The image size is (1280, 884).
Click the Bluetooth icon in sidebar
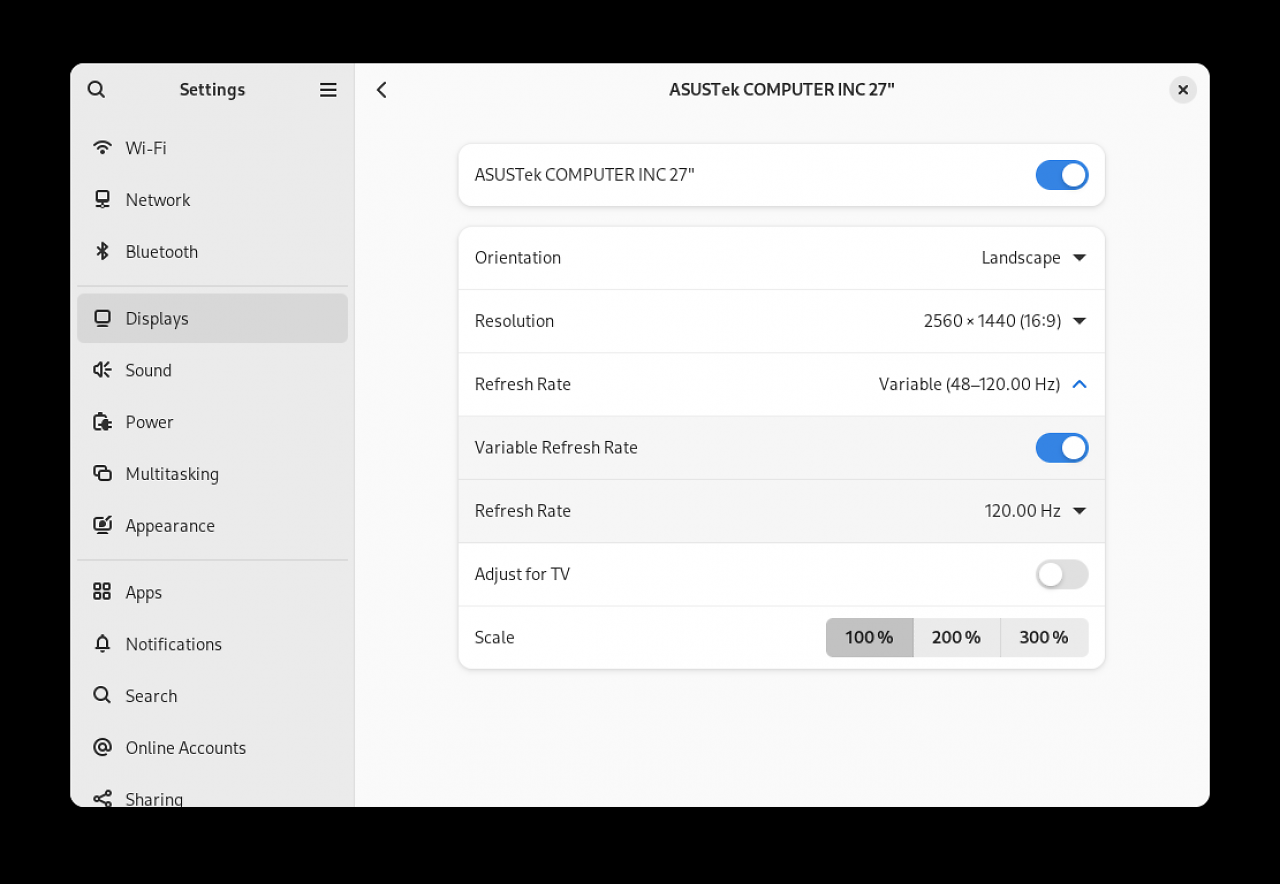pyautogui.click(x=102, y=252)
